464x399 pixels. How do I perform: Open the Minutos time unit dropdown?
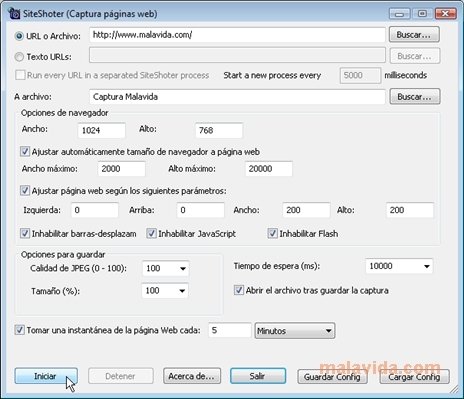295,331
